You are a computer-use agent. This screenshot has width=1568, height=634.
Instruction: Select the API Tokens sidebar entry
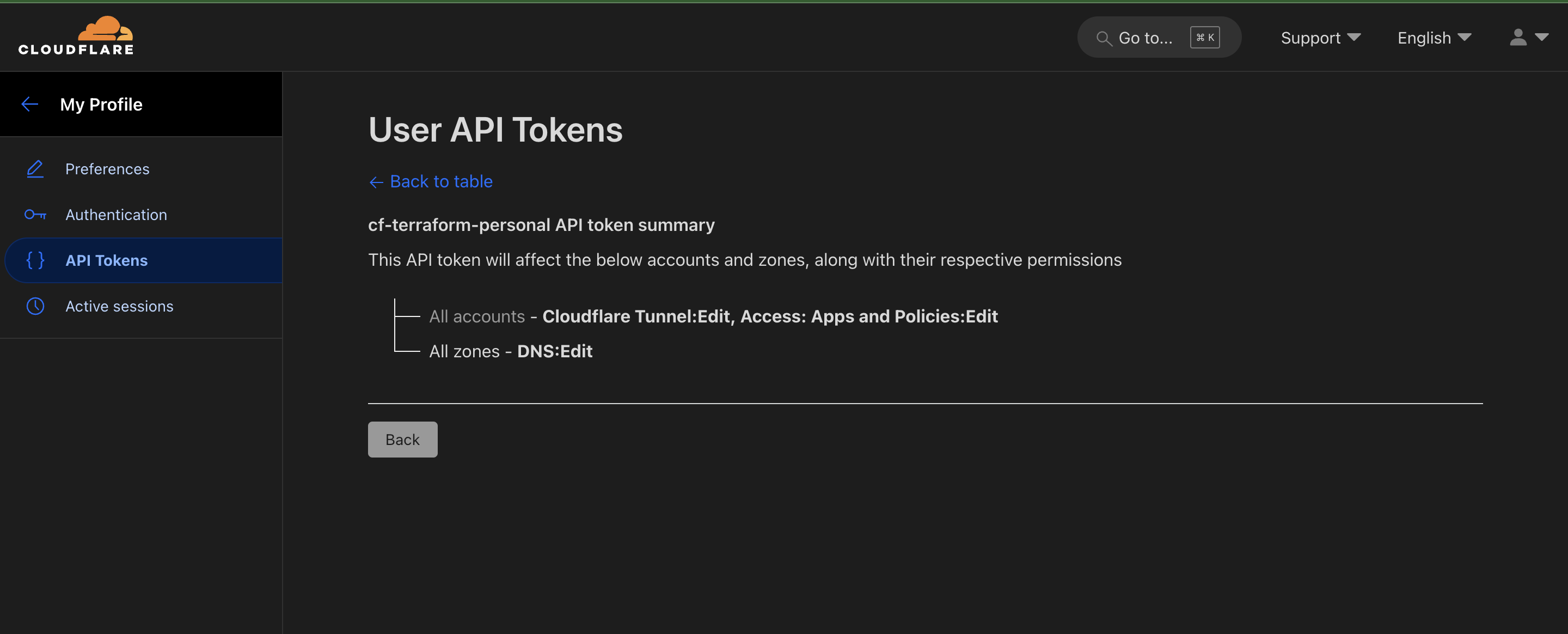(x=107, y=260)
